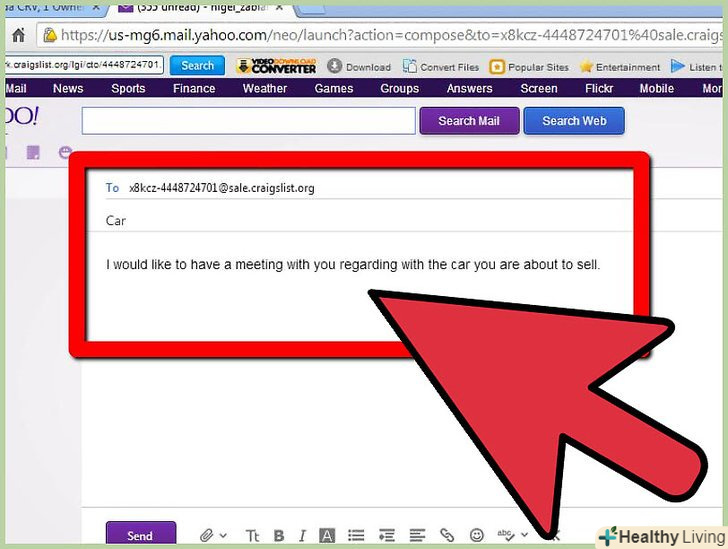Open Answers in Yahoo navigation bar
The width and height of the screenshot is (728, 549).
[x=469, y=88]
